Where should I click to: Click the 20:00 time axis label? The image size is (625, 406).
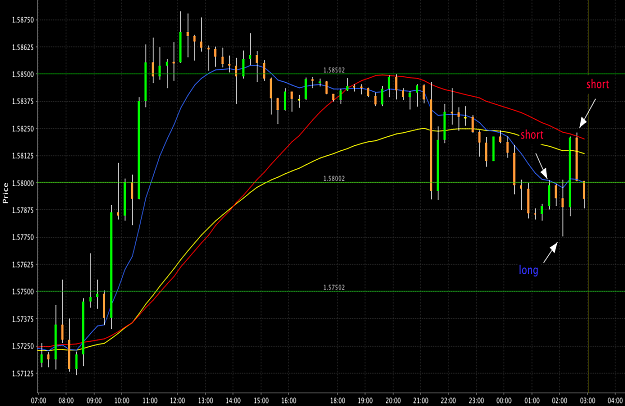coord(393,400)
